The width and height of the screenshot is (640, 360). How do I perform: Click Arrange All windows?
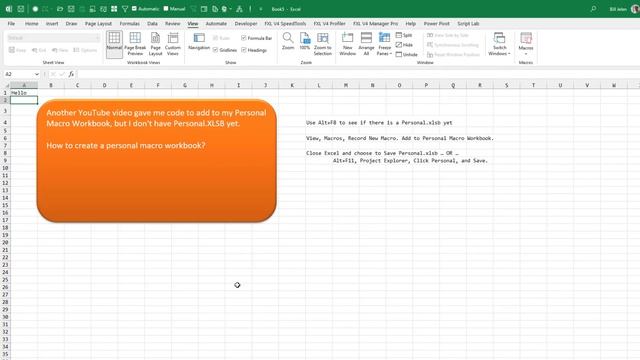click(x=366, y=44)
